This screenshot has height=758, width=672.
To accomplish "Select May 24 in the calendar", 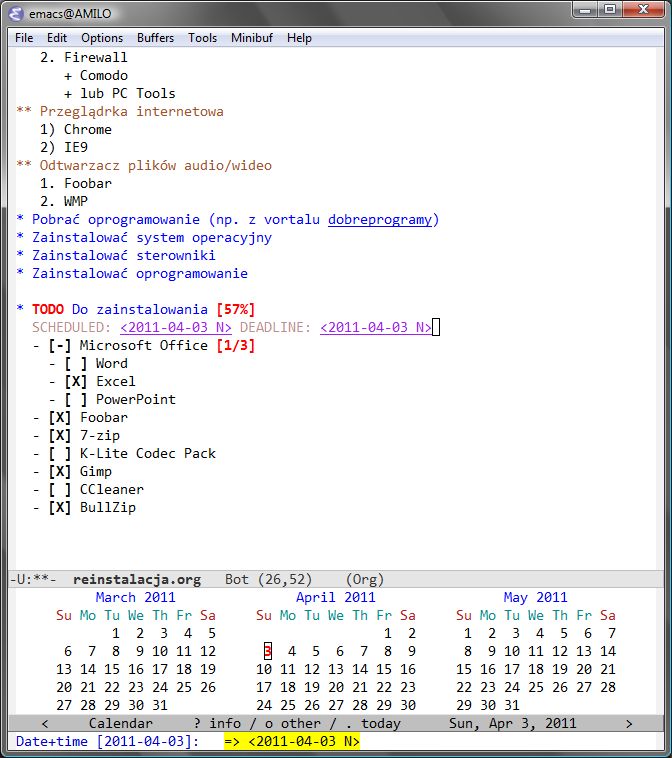I will pyautogui.click(x=512, y=687).
